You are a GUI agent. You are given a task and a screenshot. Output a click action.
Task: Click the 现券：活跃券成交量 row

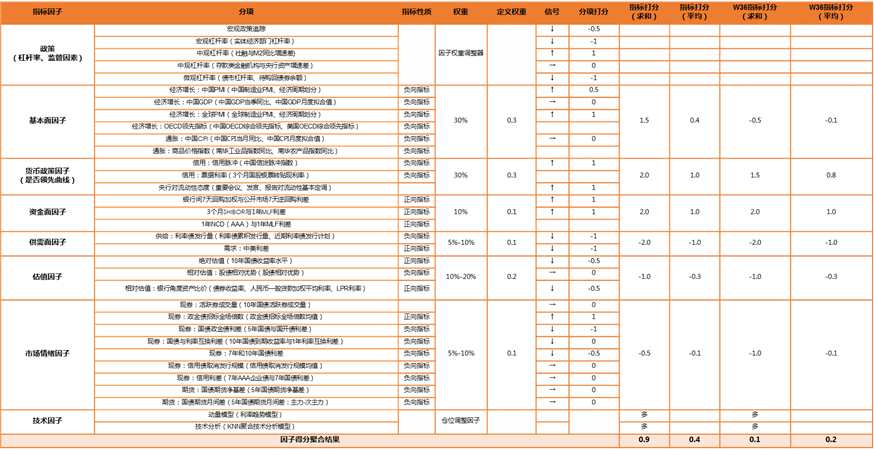246,305
